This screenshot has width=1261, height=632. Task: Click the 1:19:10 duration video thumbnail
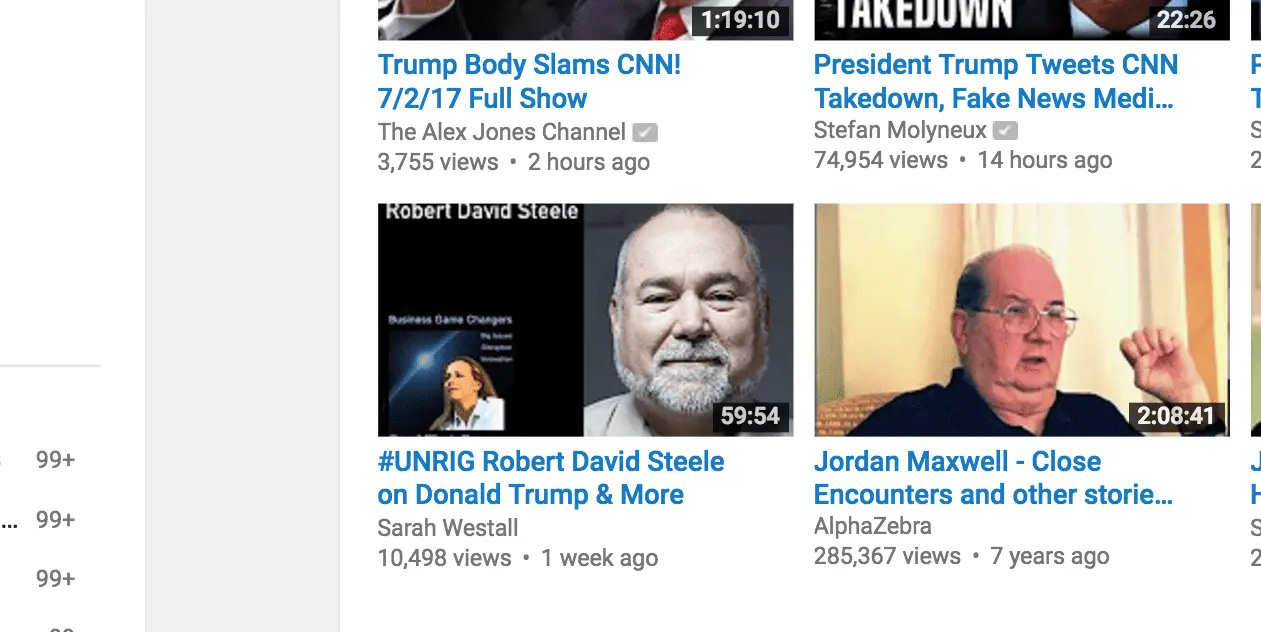pos(585,20)
